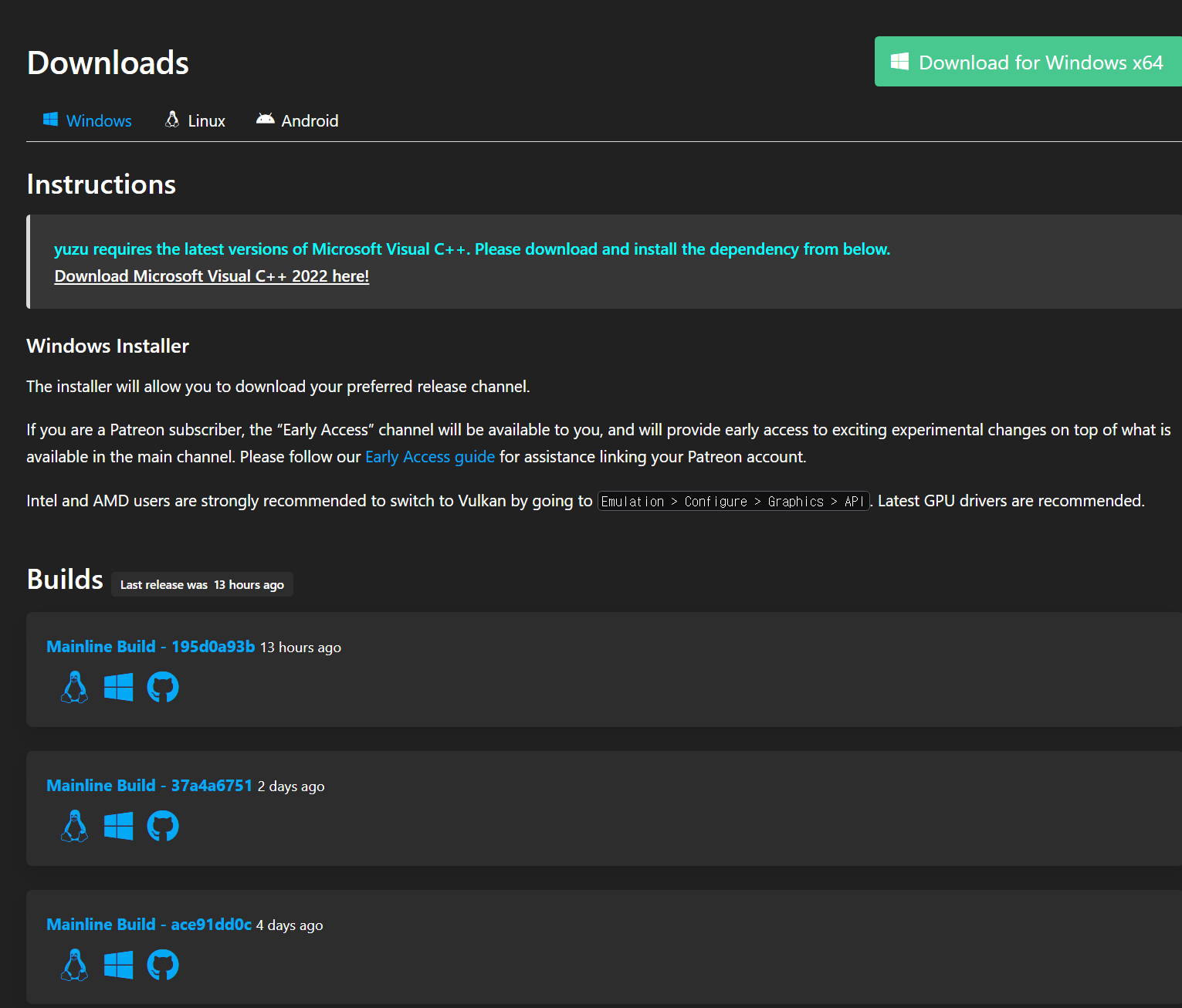Click Linux penguin icon for build 195d0a93b
The image size is (1182, 1008).
click(x=74, y=687)
